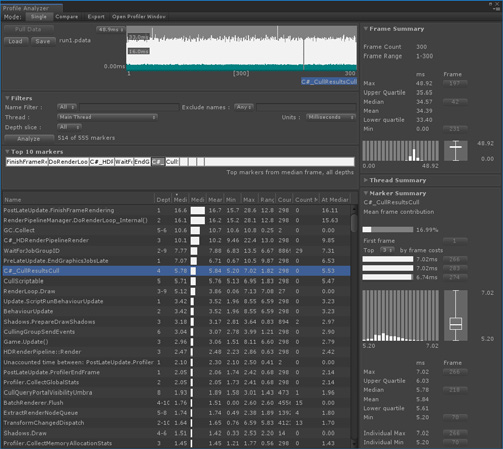Viewport: 503px width, 449px height.
Task: Open the Units dropdown set to Milliseconds
Action: coord(331,117)
